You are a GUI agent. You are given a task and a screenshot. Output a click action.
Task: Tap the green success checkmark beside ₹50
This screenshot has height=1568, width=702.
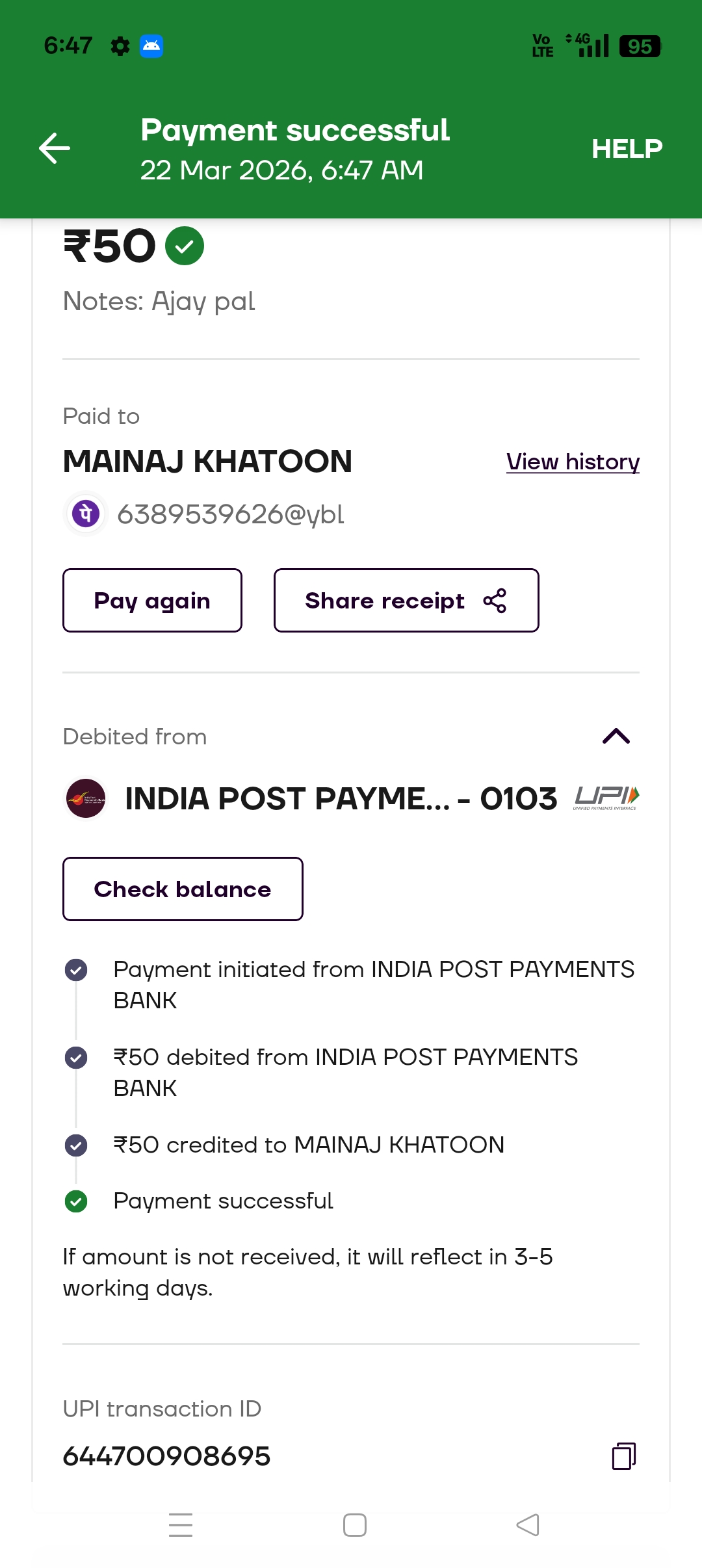point(185,246)
